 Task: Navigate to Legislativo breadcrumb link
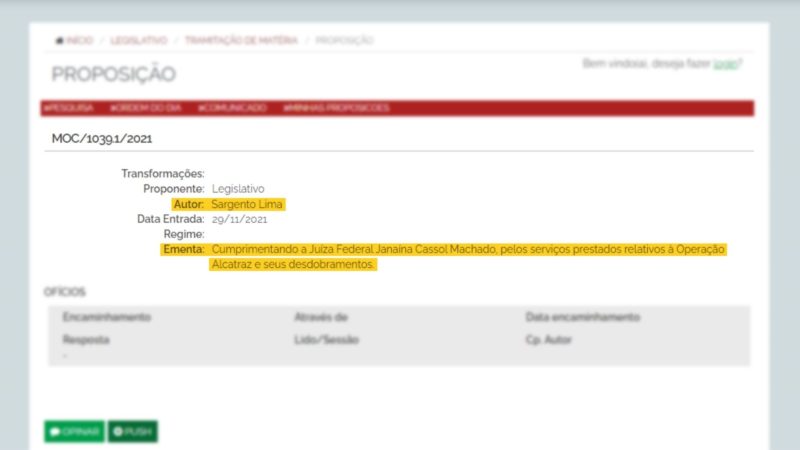tap(139, 41)
